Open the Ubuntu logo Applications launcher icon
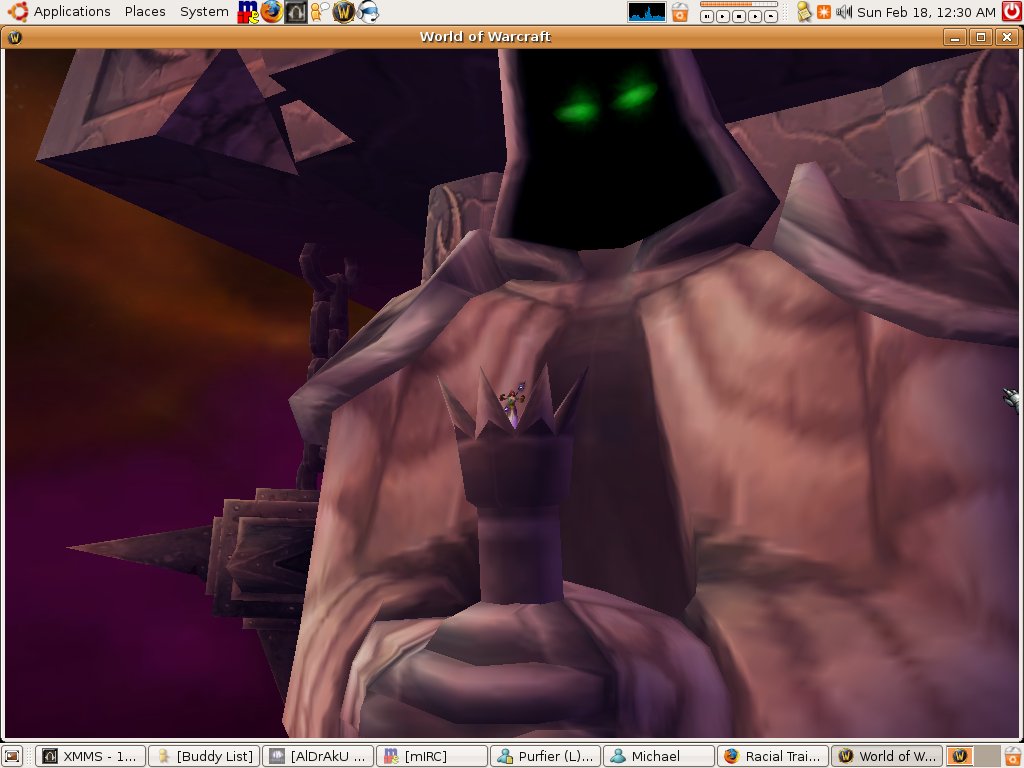Viewport: 1024px width, 768px height. coord(17,11)
